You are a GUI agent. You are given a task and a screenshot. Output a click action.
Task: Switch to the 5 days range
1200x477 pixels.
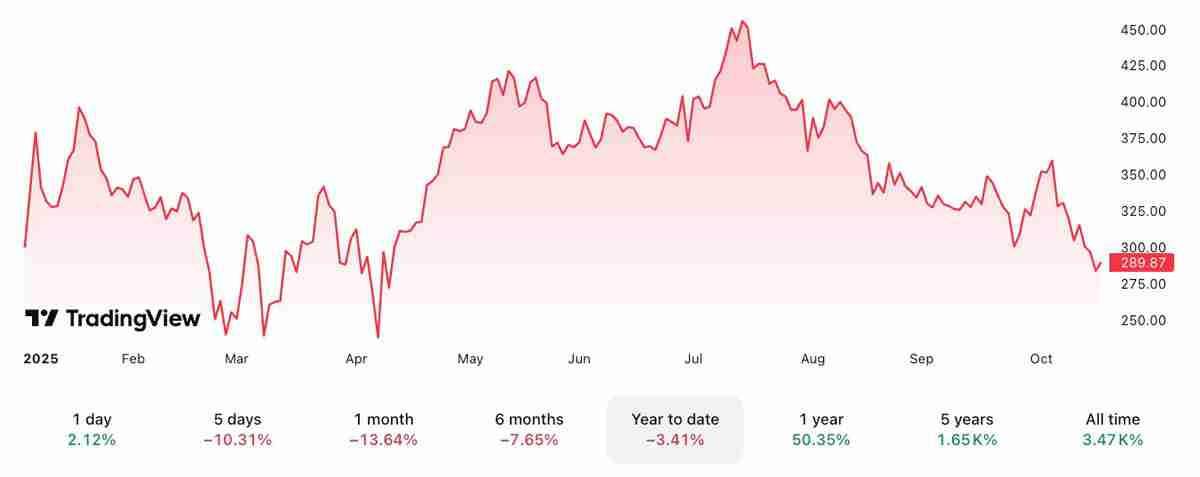(237, 430)
